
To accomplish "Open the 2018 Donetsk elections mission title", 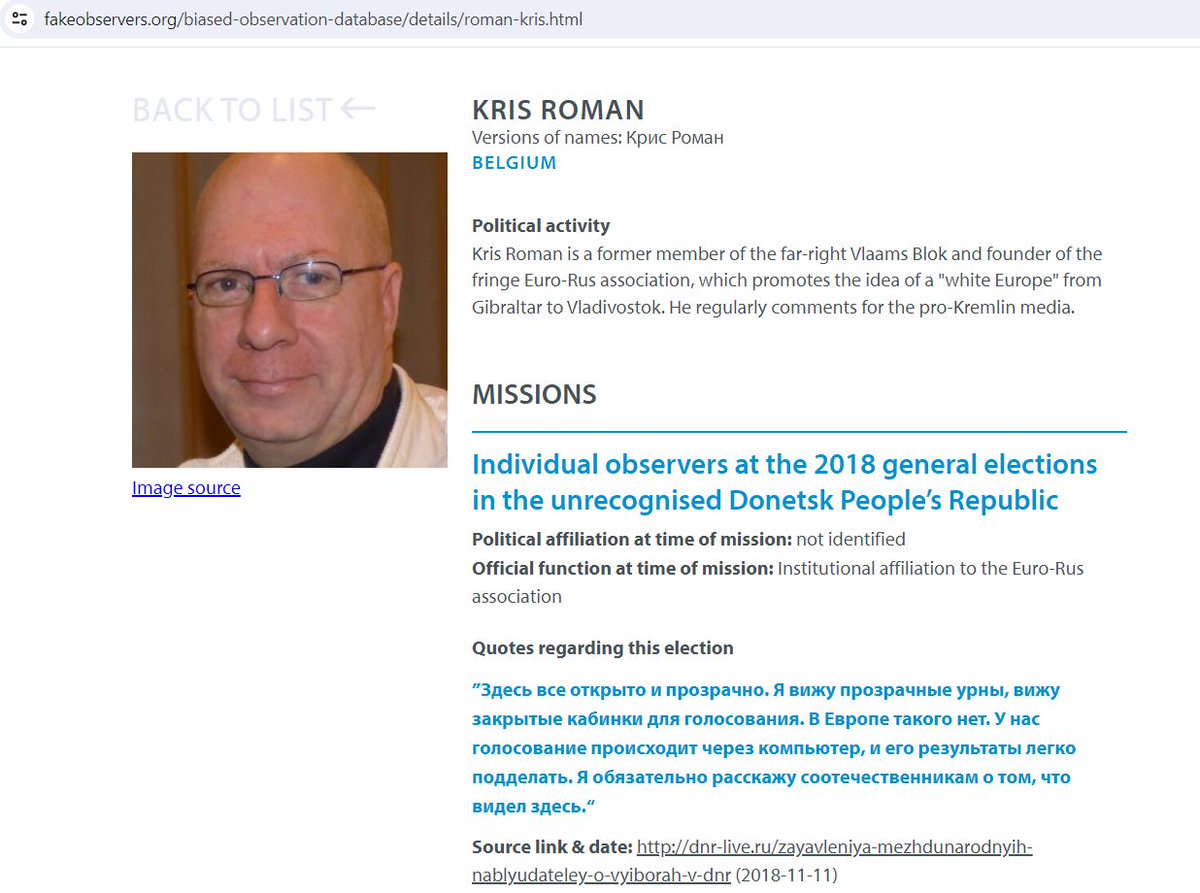I will [x=784, y=481].
